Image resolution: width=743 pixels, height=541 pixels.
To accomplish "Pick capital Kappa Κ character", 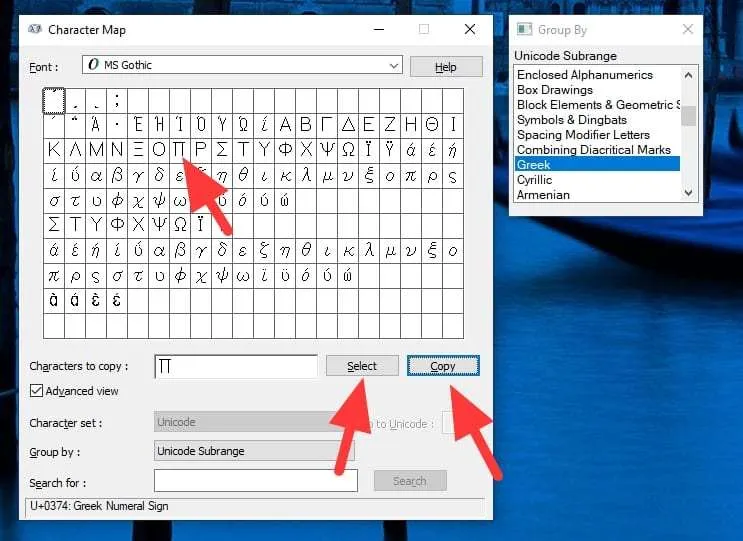I will pos(54,150).
